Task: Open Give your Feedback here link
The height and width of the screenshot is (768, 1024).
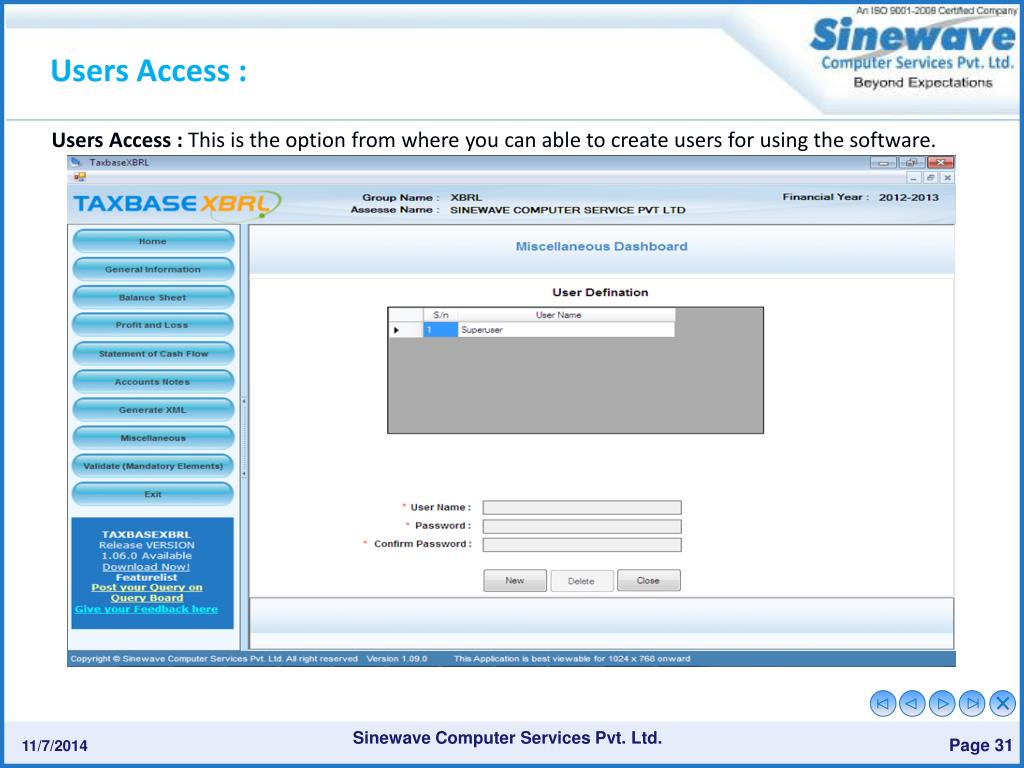Action: [146, 609]
